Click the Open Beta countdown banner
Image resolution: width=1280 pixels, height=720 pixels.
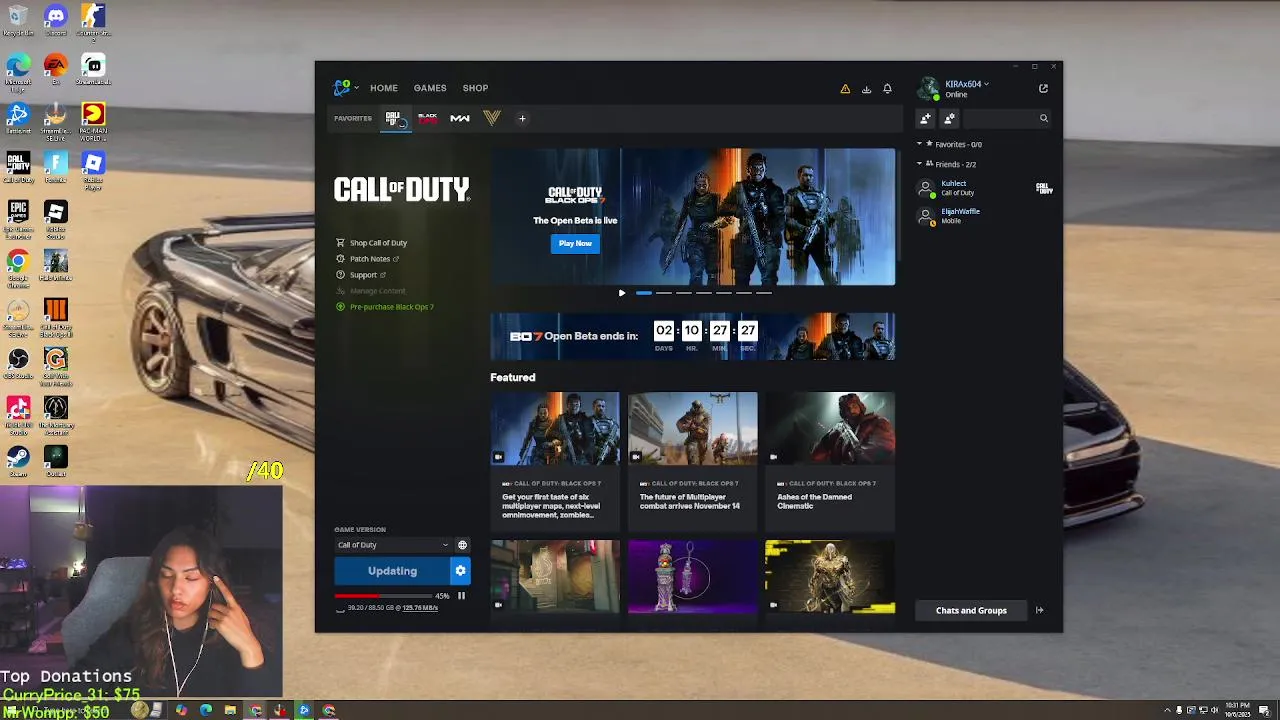click(692, 336)
